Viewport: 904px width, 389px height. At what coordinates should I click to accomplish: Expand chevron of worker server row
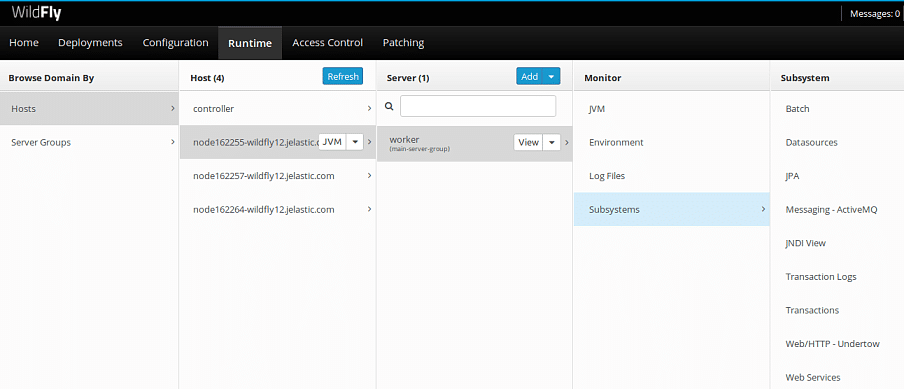point(567,143)
